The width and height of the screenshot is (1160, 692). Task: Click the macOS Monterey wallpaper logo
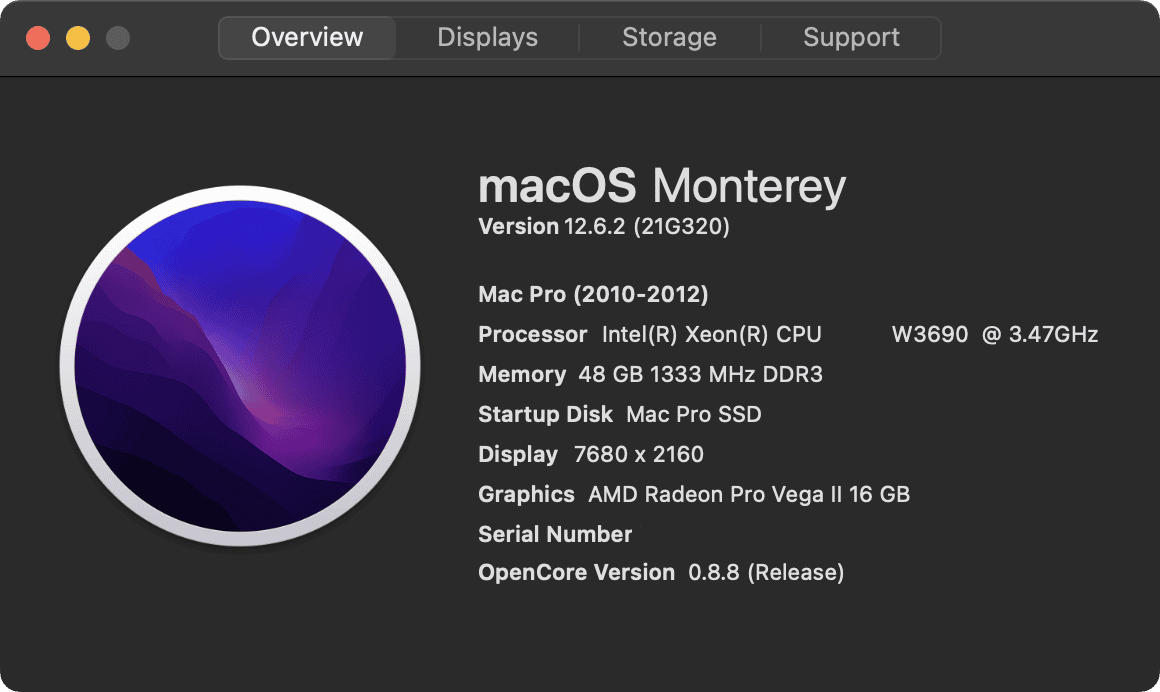coord(240,366)
